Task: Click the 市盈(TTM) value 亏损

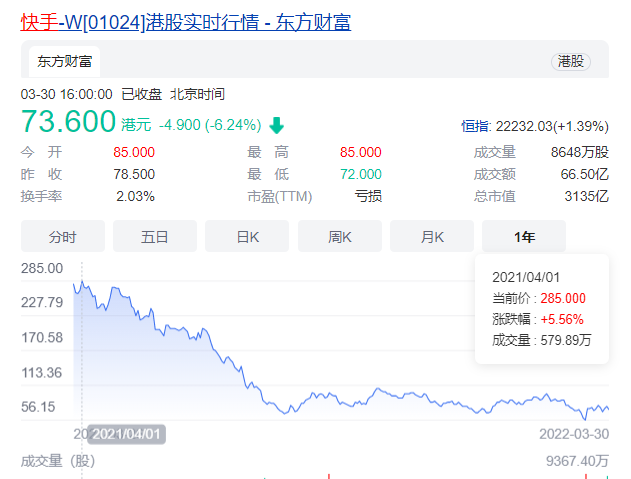Action: tap(368, 196)
